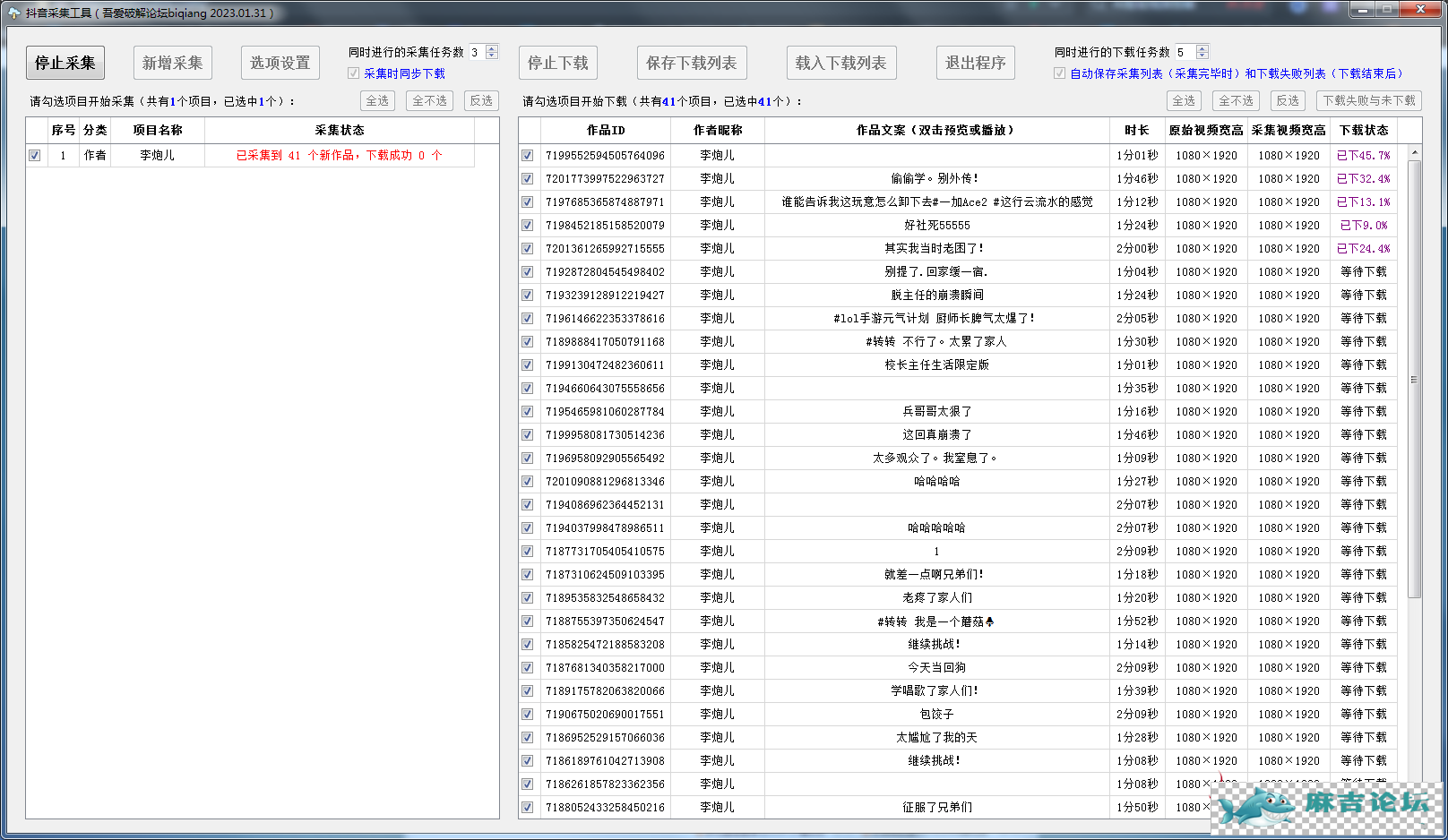Screen dimensions: 1448x840
Task: Click the app icon in the title bar
Action: (x=14, y=13)
